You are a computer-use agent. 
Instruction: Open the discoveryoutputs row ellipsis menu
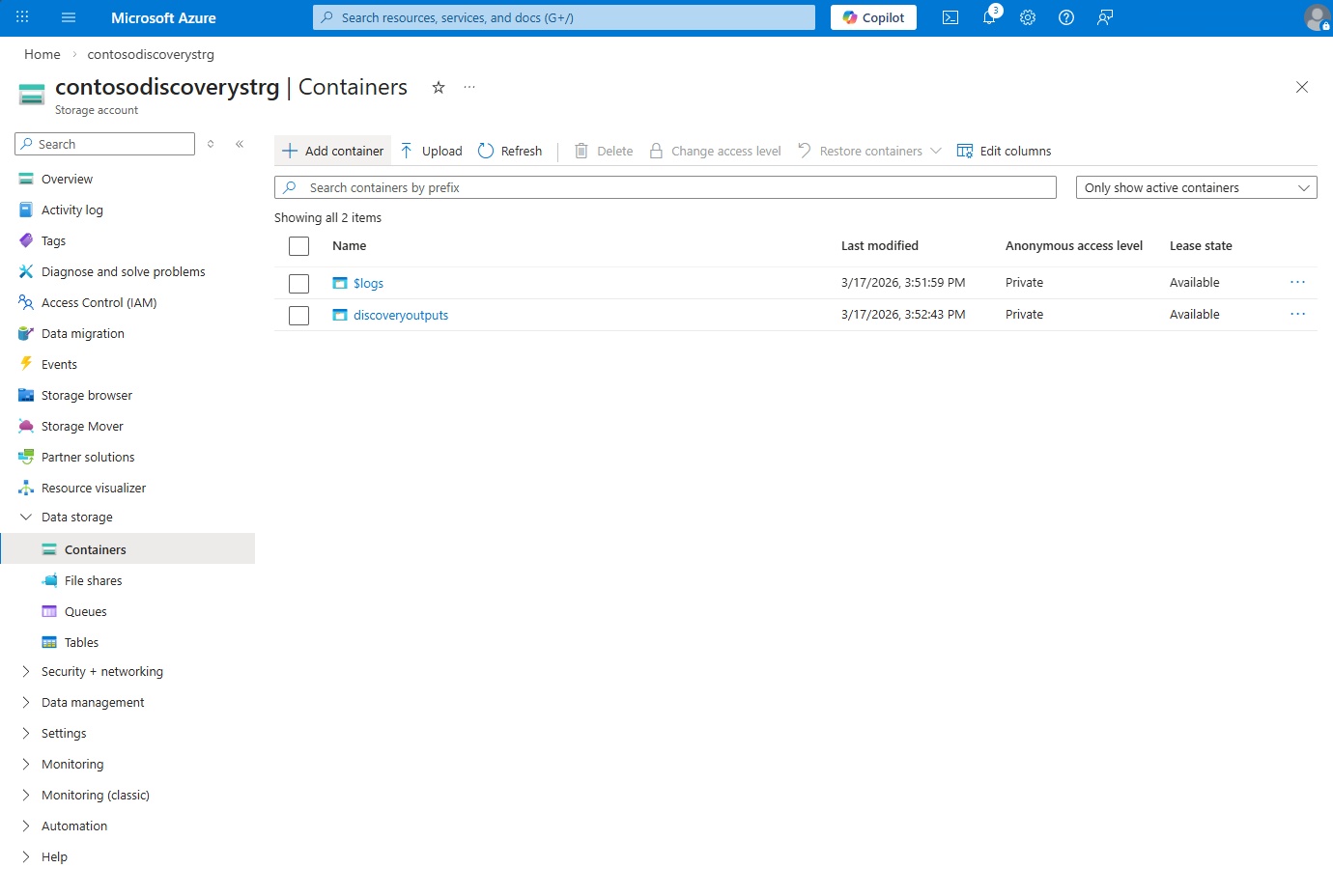pos(1297,315)
